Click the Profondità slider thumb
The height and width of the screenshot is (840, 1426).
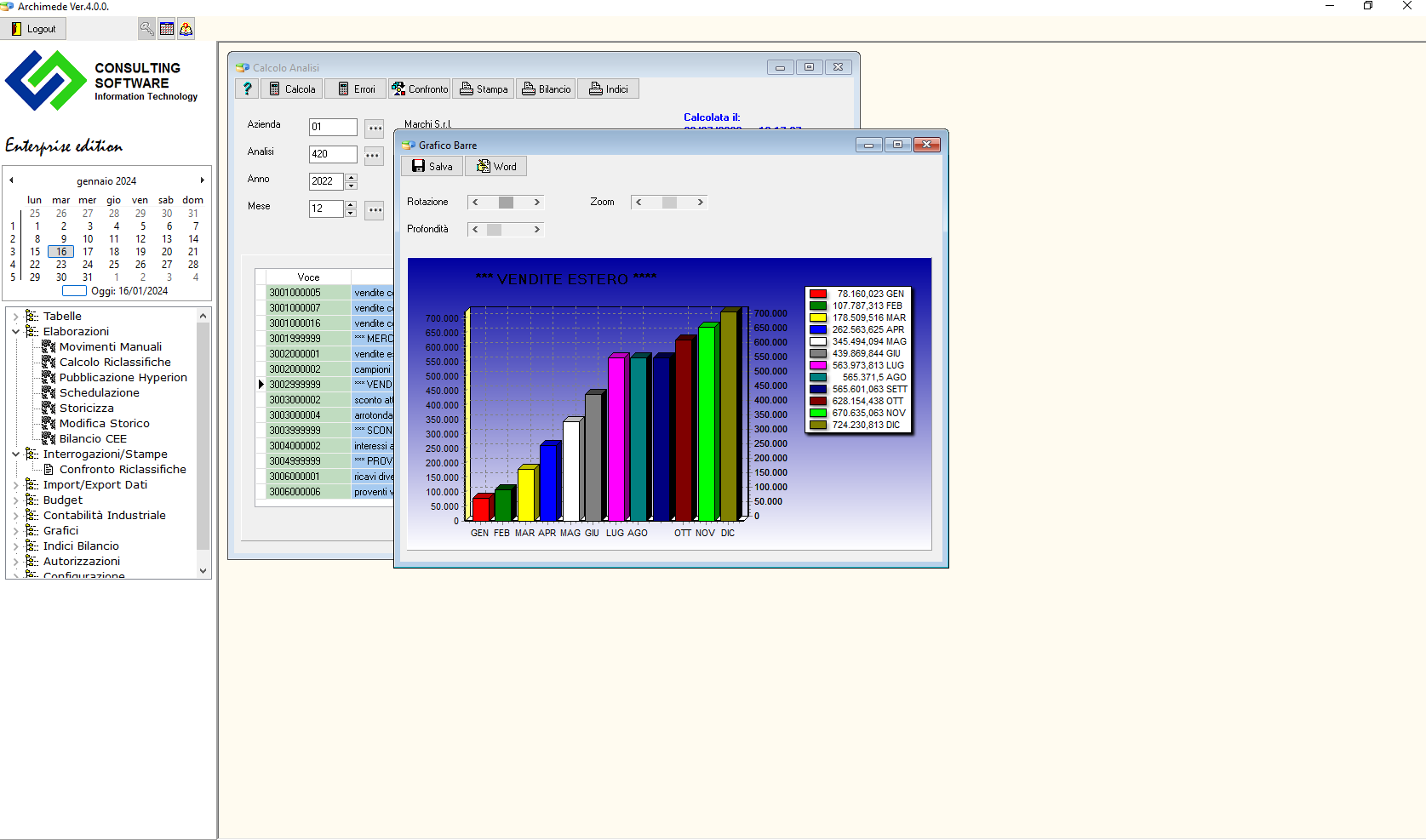(x=494, y=230)
